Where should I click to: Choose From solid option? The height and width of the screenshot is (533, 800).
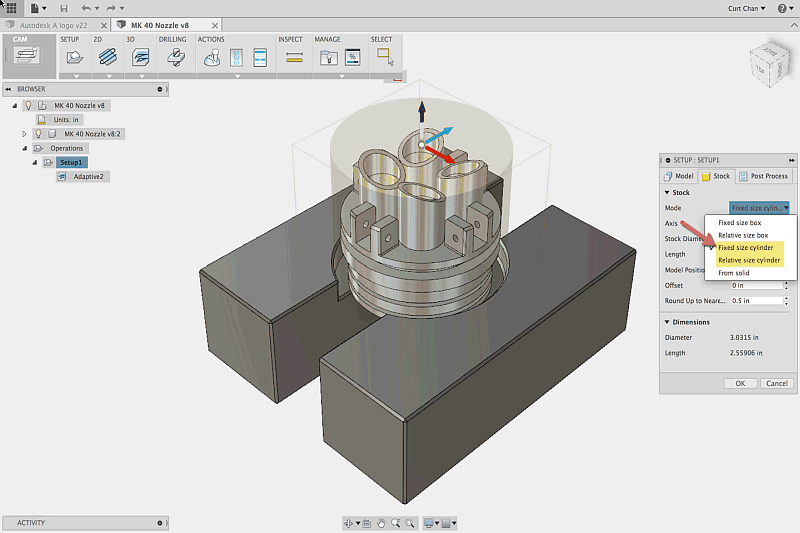point(734,273)
